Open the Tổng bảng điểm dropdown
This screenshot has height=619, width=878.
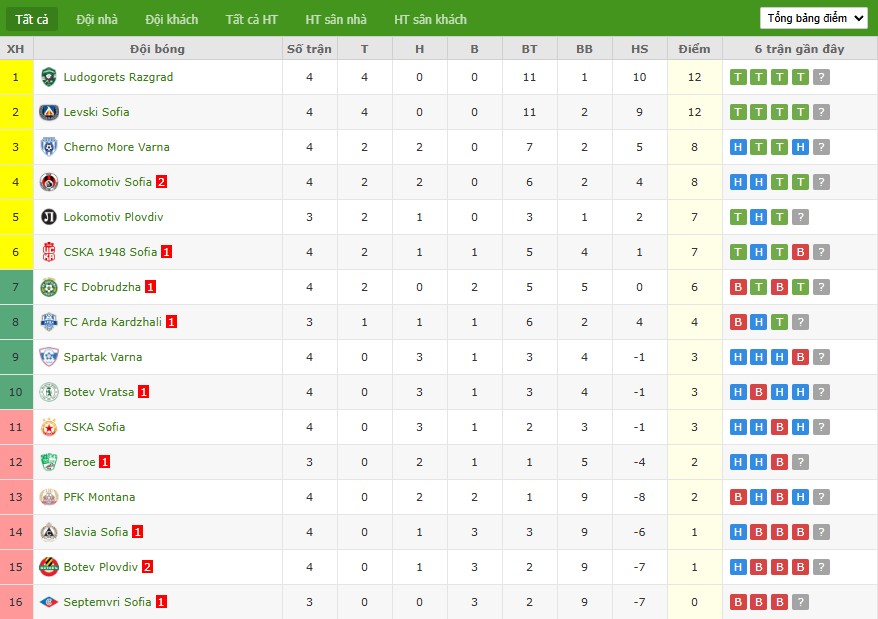pyautogui.click(x=814, y=18)
